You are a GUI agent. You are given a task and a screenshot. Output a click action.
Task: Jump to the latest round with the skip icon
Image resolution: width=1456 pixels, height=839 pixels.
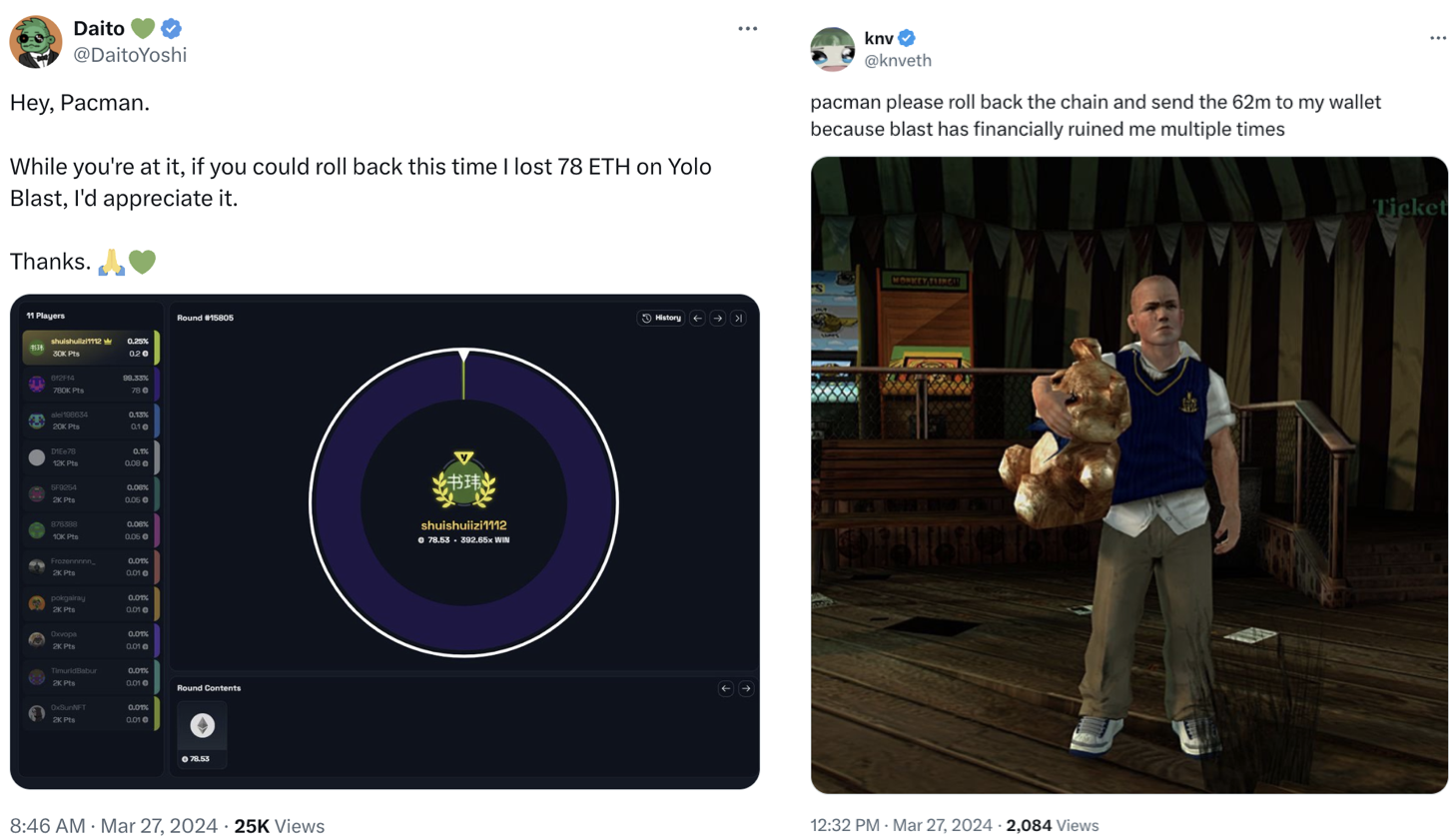click(x=738, y=318)
